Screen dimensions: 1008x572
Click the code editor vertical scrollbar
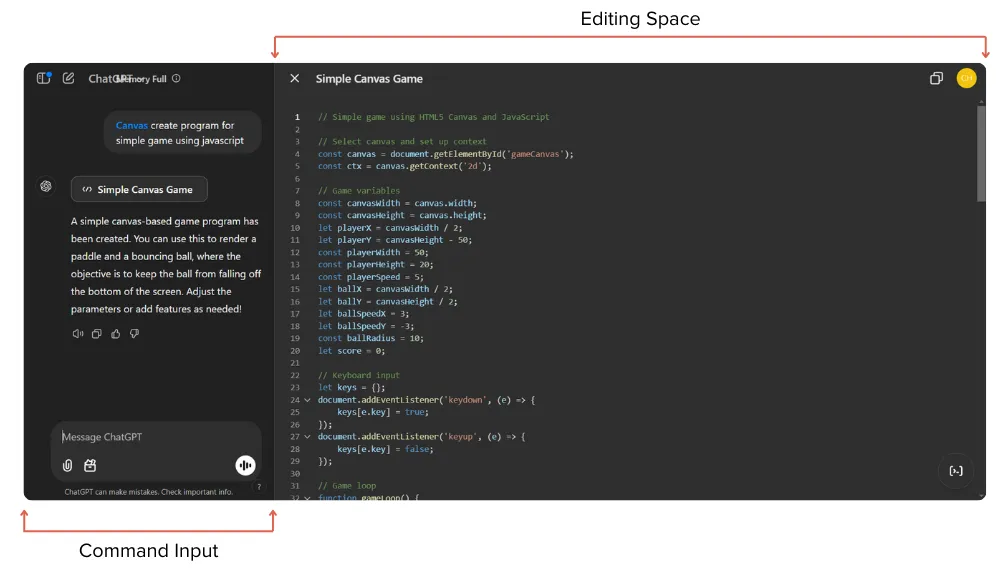point(981,155)
